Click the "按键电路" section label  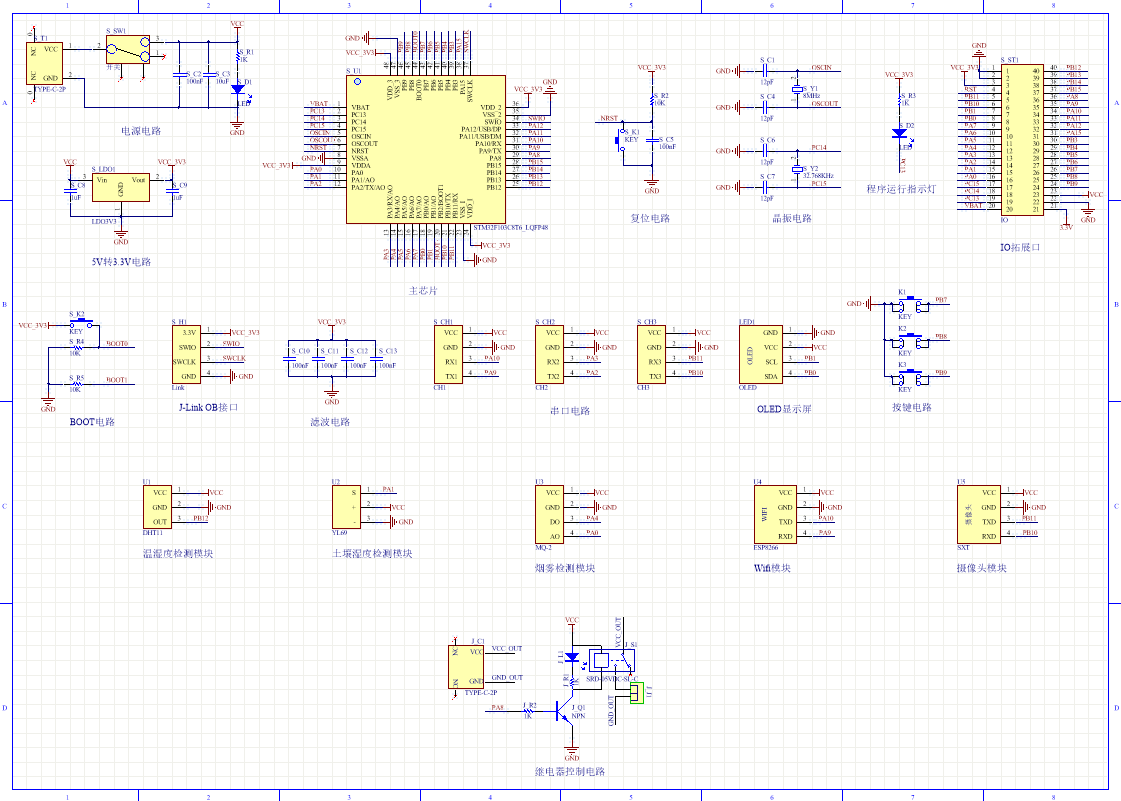[912, 407]
